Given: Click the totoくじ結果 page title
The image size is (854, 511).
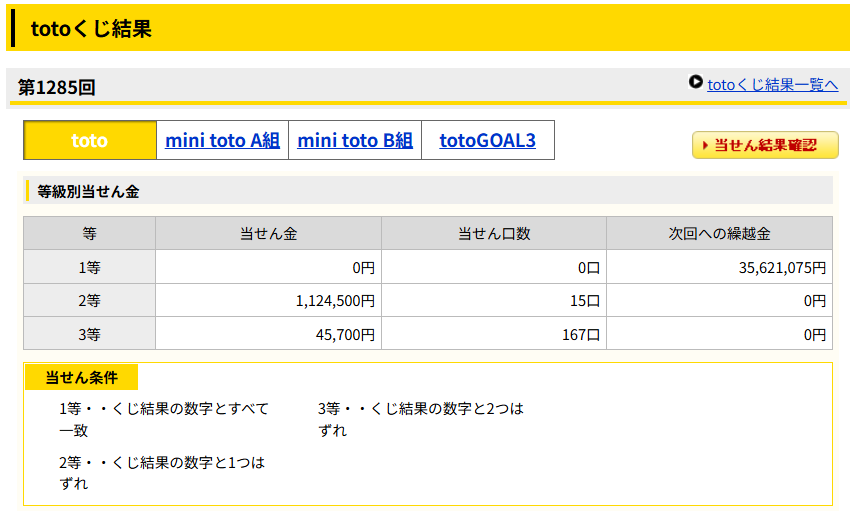Looking at the screenshot, I should (91, 29).
